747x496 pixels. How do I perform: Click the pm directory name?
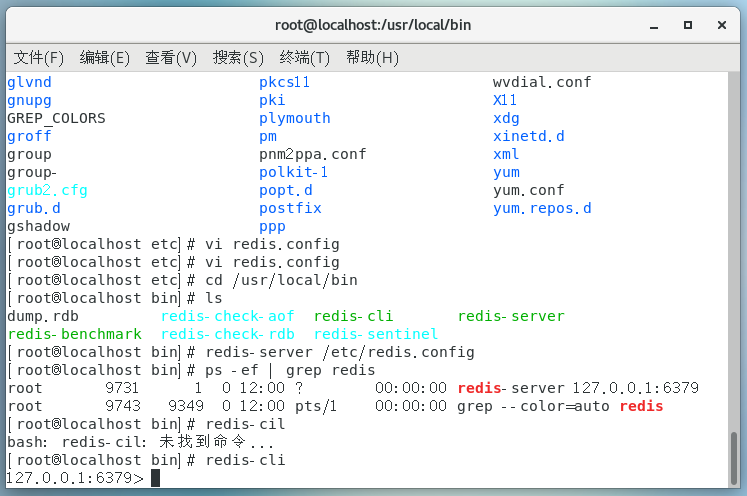[x=268, y=137]
